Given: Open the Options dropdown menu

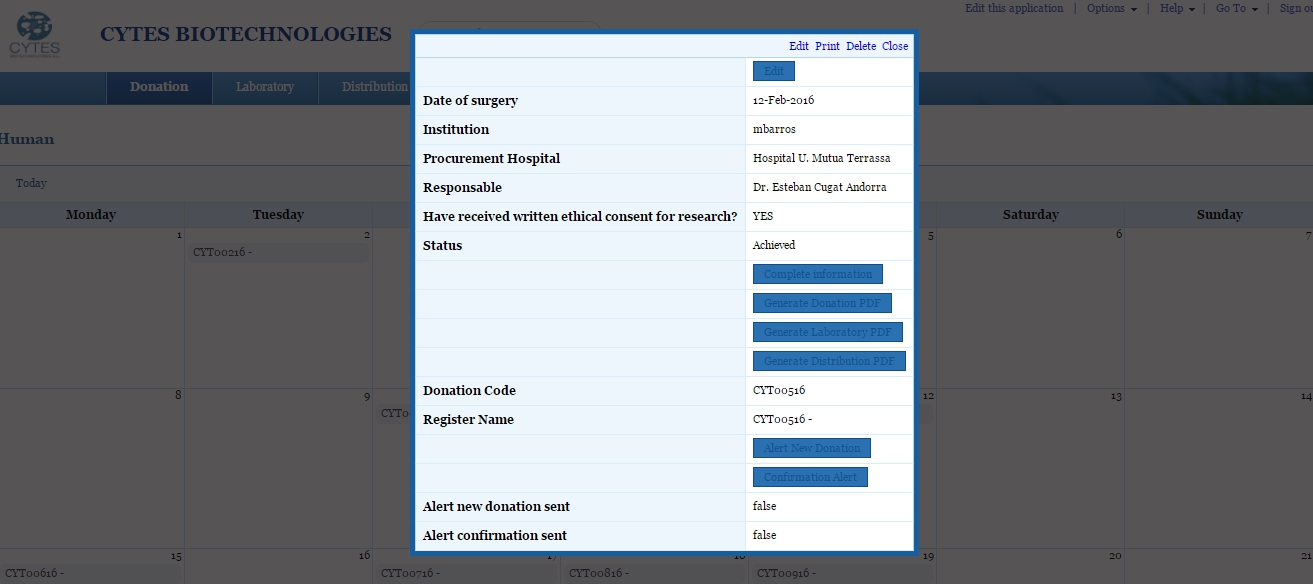Looking at the screenshot, I should [x=1111, y=8].
